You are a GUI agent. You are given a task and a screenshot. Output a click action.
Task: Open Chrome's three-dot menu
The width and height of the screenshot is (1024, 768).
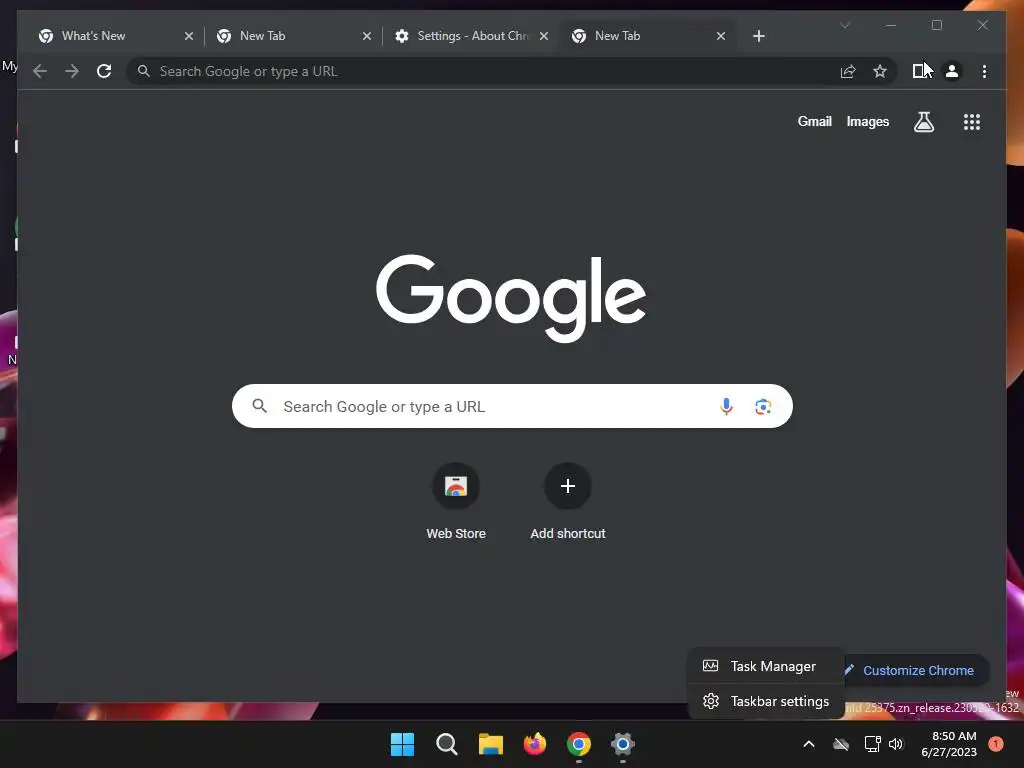[x=984, y=71]
